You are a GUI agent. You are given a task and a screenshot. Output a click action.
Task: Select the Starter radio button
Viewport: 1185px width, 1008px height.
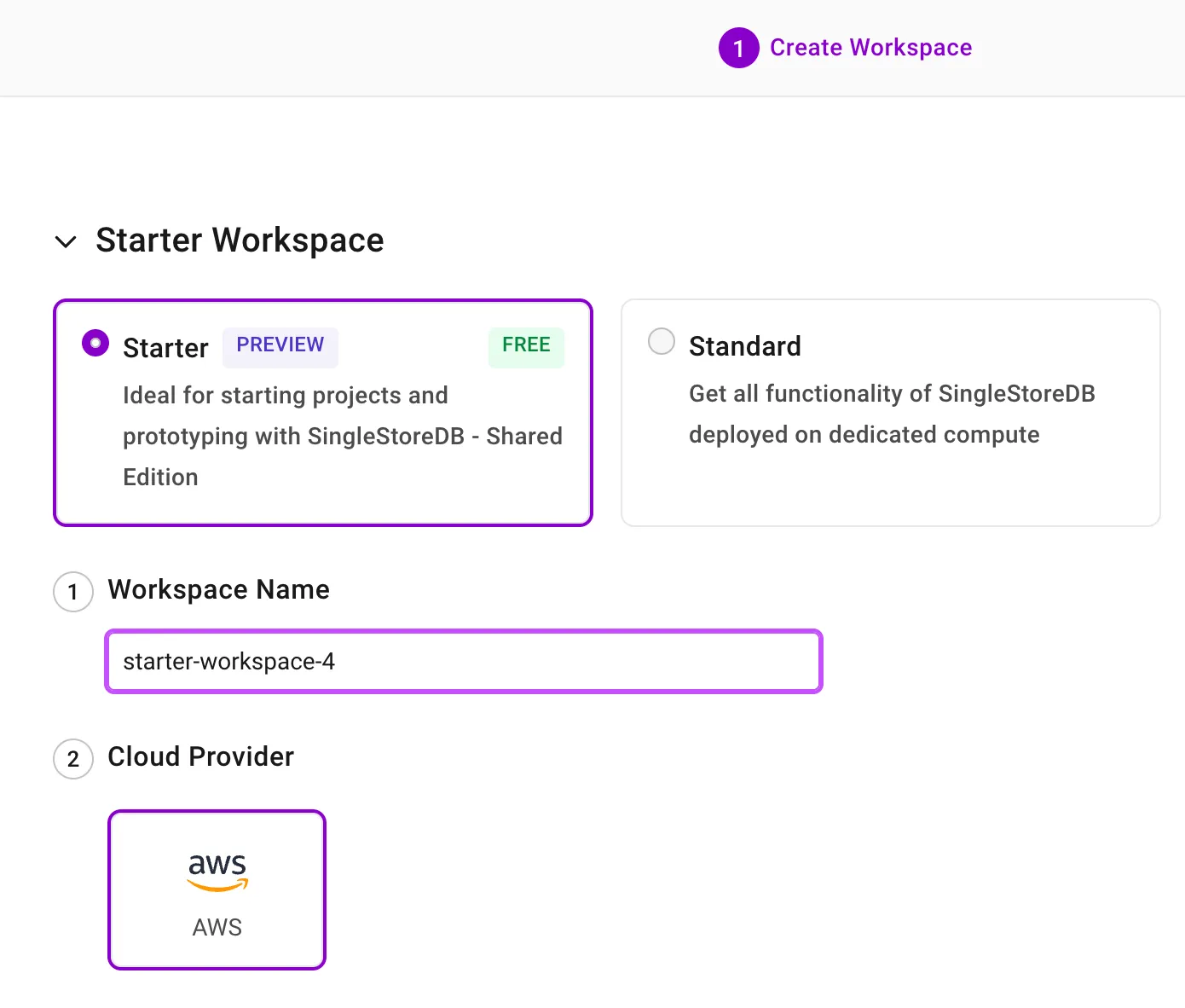pos(95,344)
